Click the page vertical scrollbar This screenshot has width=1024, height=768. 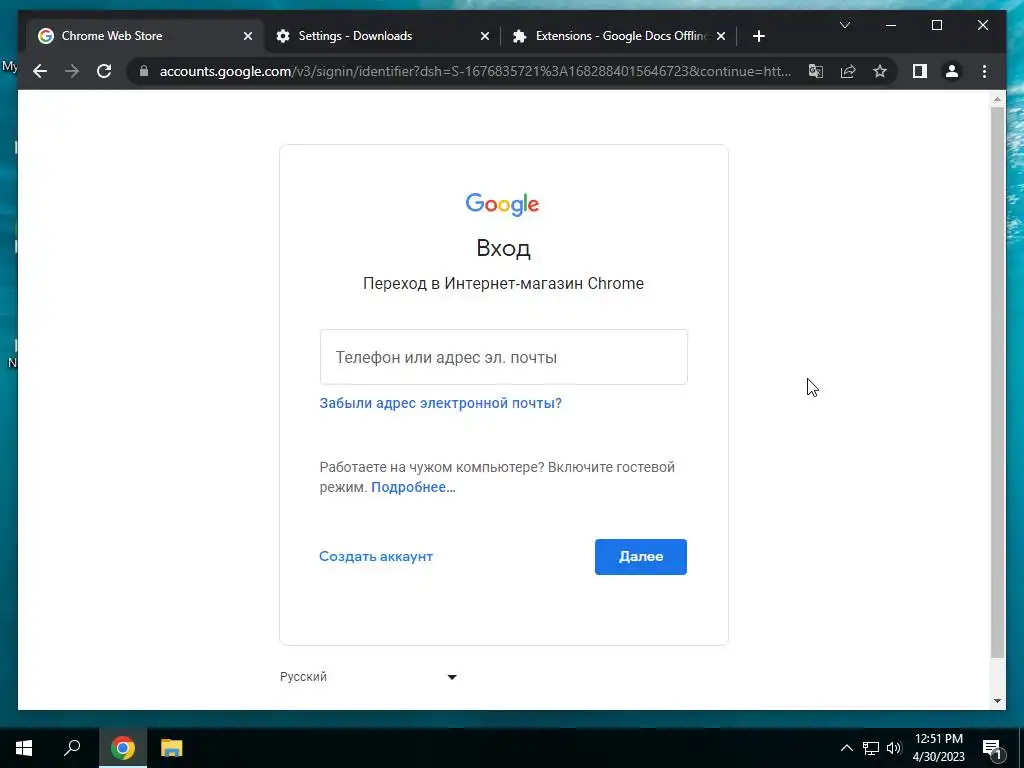click(997, 382)
